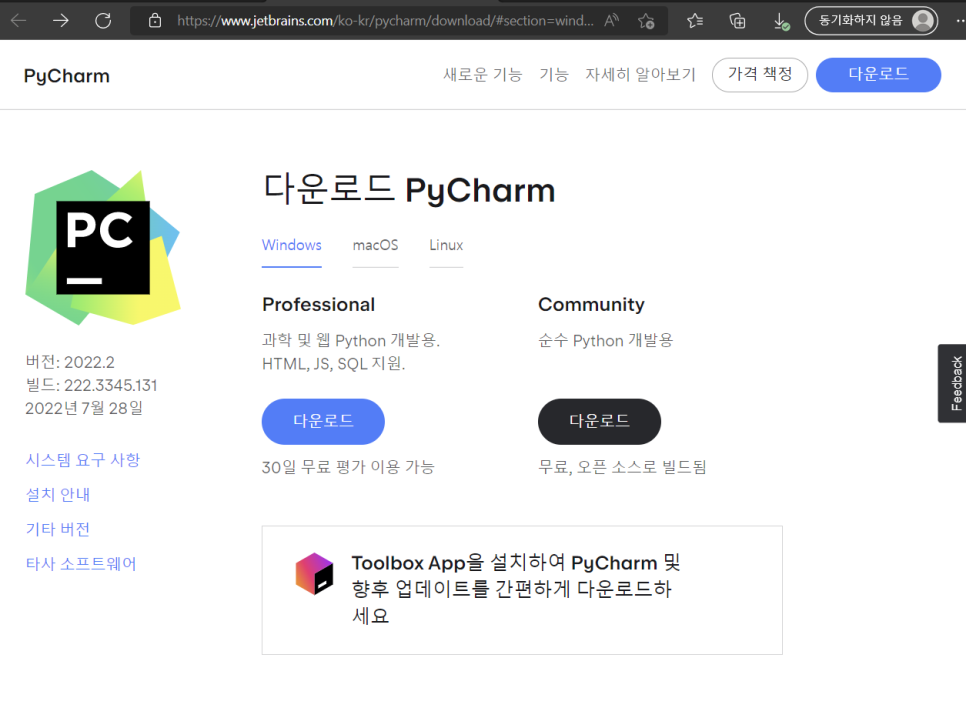Reload the page with the refresh icon
The image size is (966, 708).
(x=103, y=21)
